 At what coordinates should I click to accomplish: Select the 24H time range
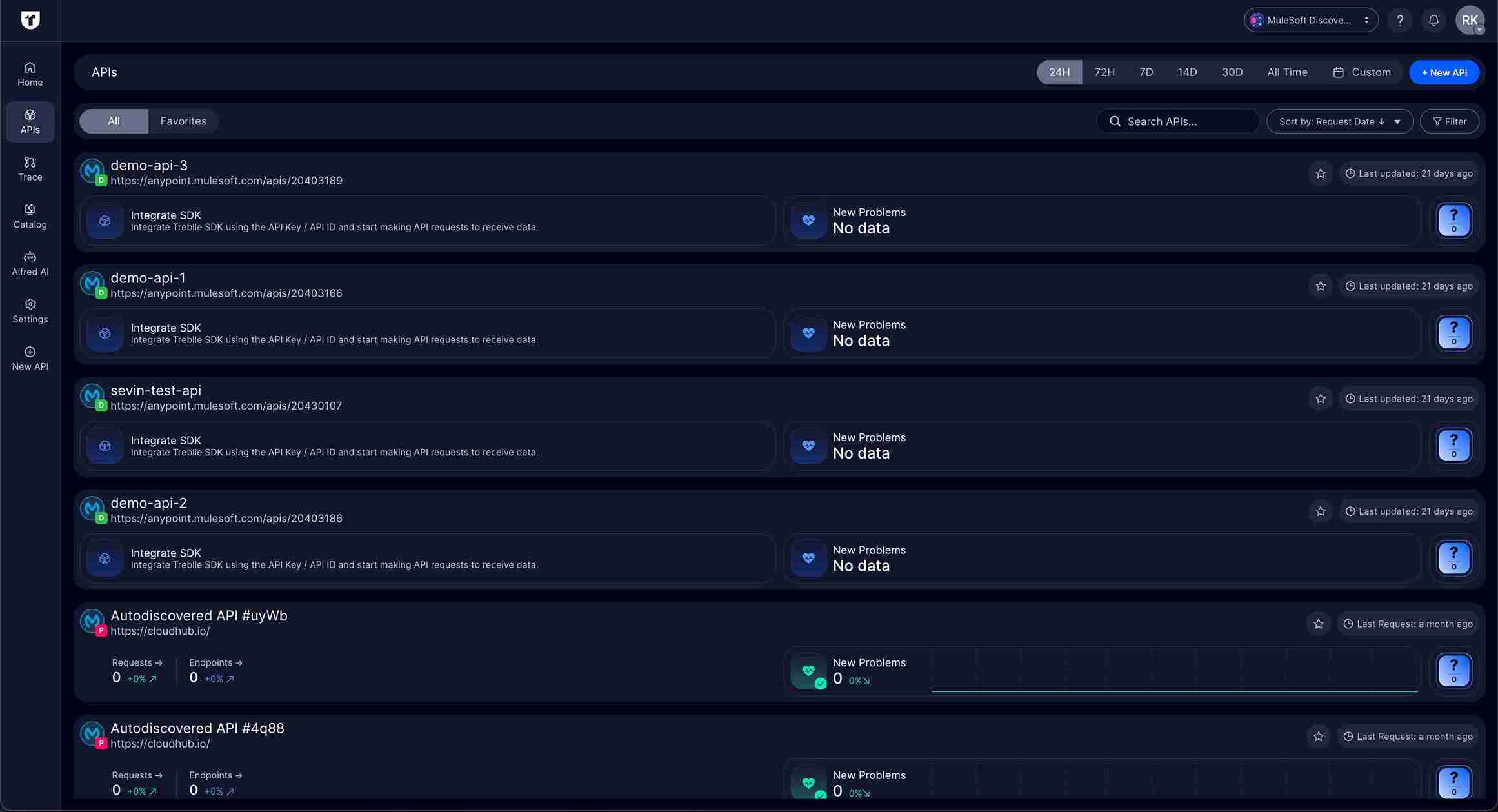click(x=1059, y=72)
